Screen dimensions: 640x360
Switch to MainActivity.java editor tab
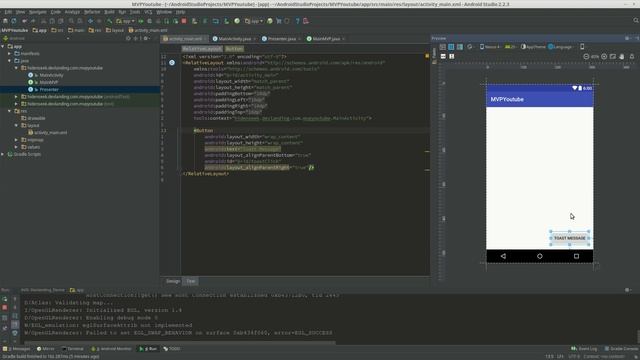point(234,39)
